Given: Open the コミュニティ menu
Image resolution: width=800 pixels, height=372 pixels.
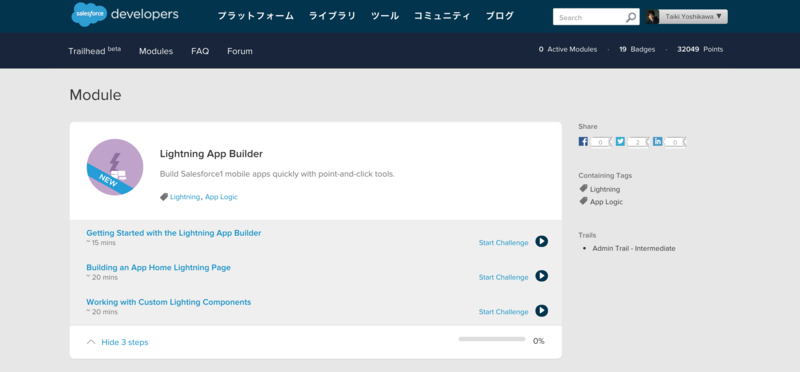Looking at the screenshot, I should pyautogui.click(x=442, y=16).
